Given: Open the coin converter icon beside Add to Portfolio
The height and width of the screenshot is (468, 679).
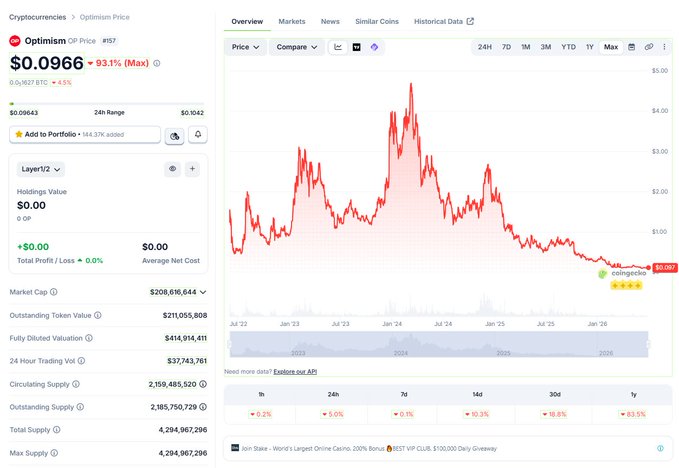Looking at the screenshot, I should 175,136.
